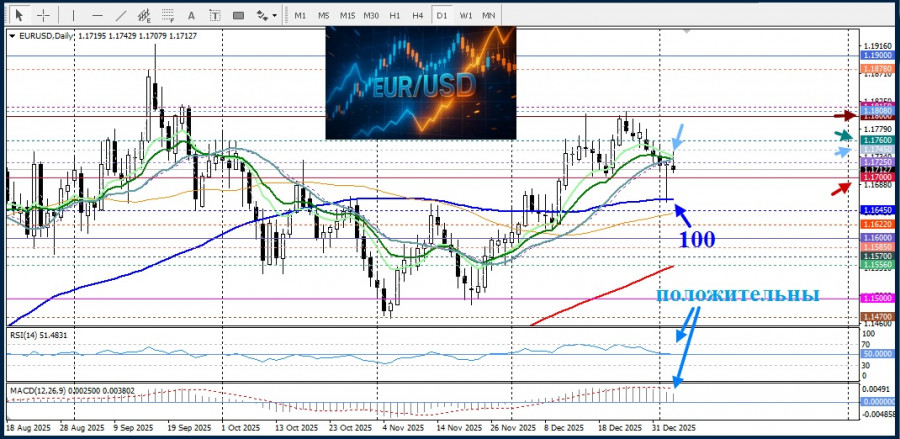Screen dimensions: 900x439
Task: Choose the rectangle shape tool
Action: point(238,15)
